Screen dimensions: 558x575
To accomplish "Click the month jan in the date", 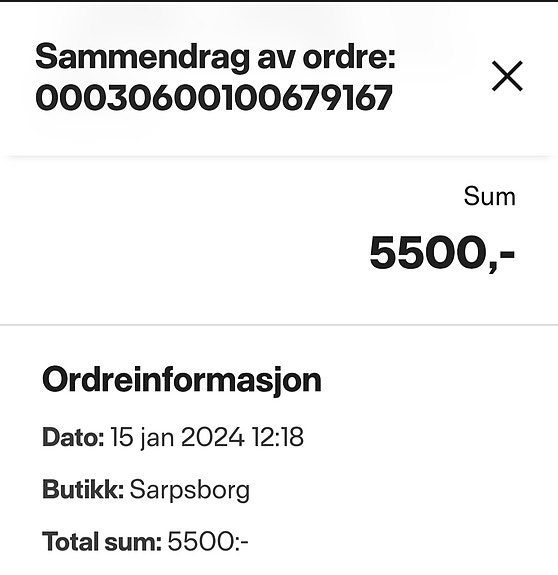I will (x=157, y=439).
